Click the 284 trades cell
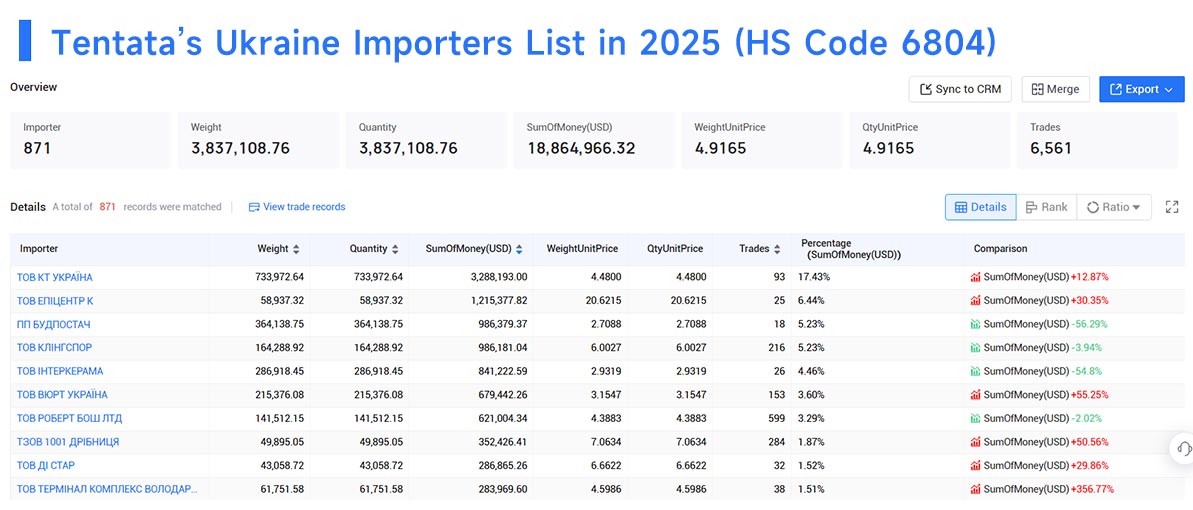This screenshot has width=1193, height=510. click(776, 442)
